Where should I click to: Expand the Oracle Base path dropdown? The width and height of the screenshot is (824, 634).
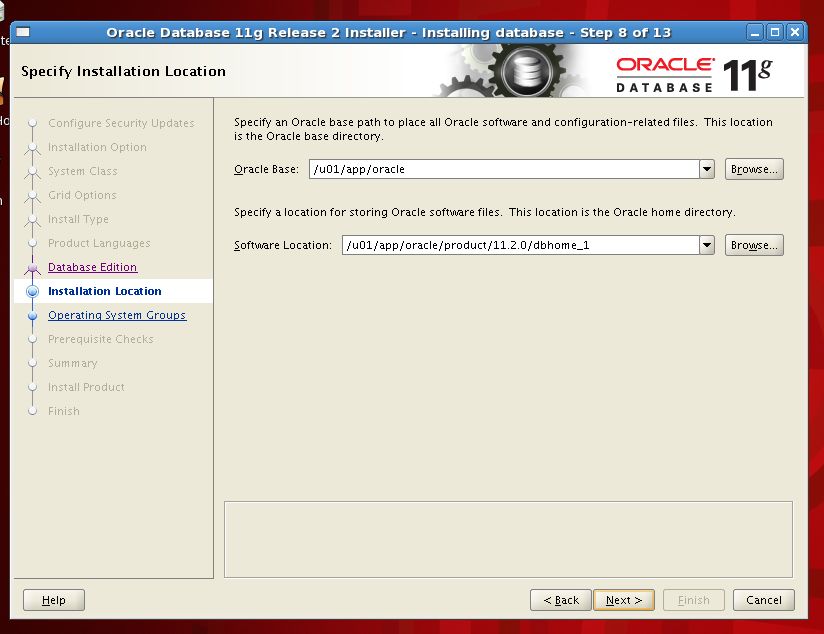707,169
